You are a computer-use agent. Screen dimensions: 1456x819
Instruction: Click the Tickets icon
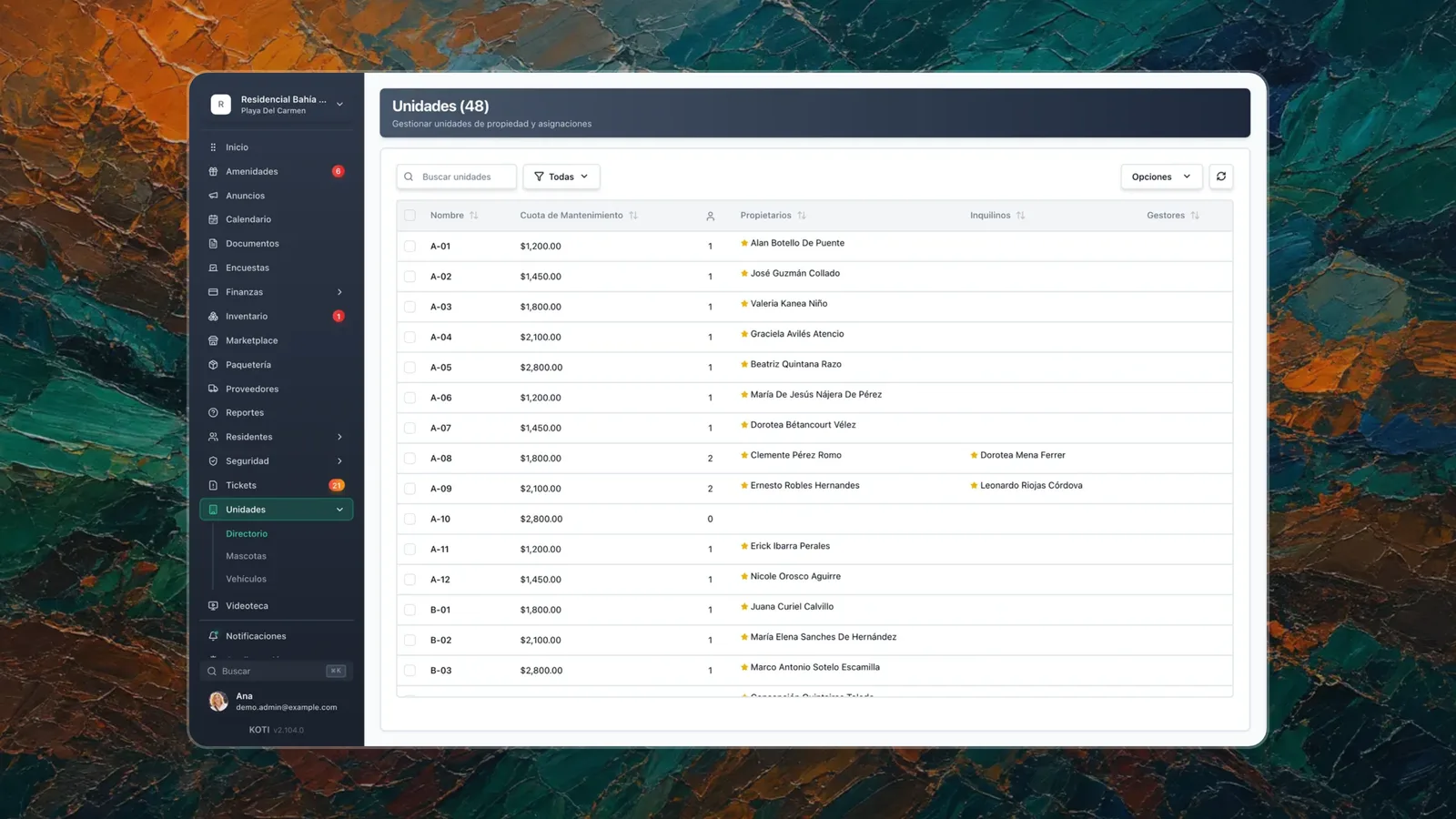pyautogui.click(x=213, y=485)
